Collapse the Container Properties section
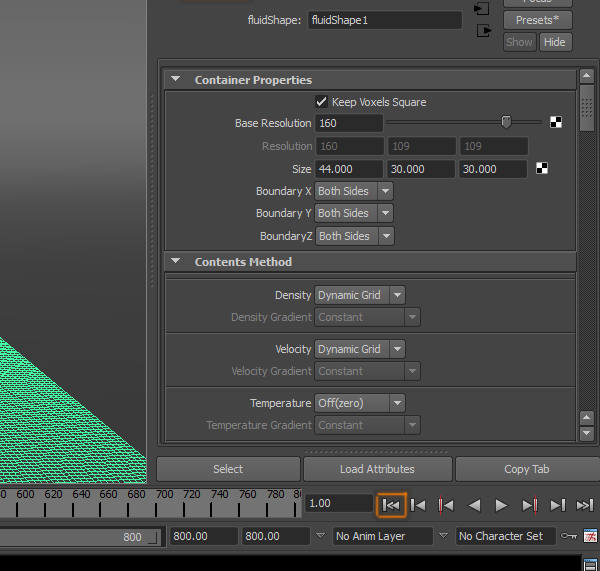 [x=176, y=80]
